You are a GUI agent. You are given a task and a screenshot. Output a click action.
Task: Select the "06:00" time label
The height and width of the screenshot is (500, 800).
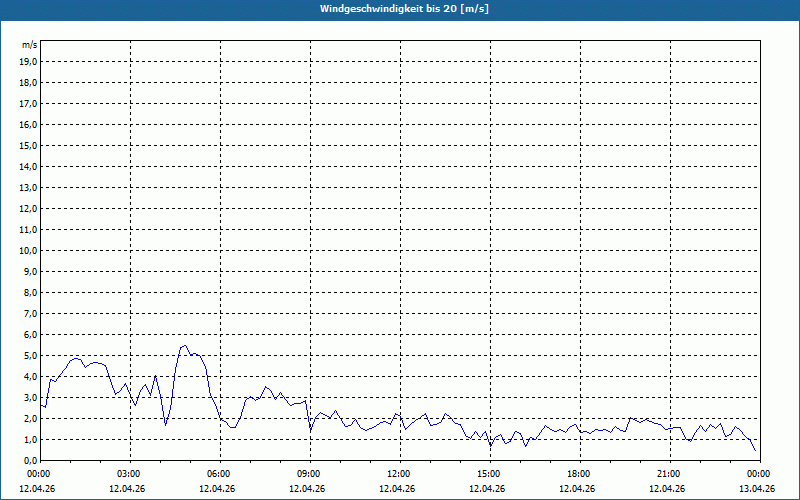tap(218, 474)
